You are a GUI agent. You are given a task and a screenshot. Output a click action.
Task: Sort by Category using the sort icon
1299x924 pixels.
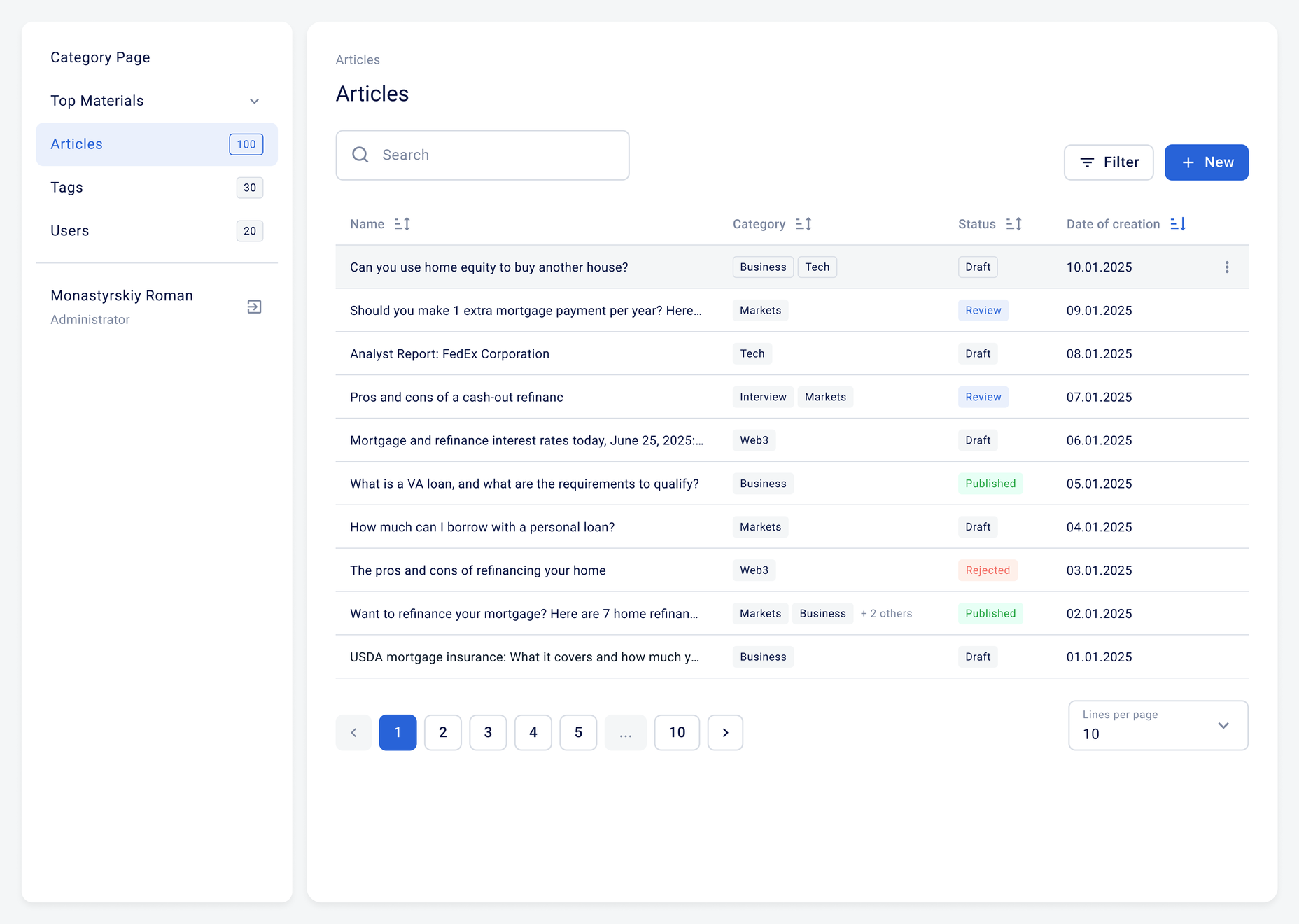[803, 224]
